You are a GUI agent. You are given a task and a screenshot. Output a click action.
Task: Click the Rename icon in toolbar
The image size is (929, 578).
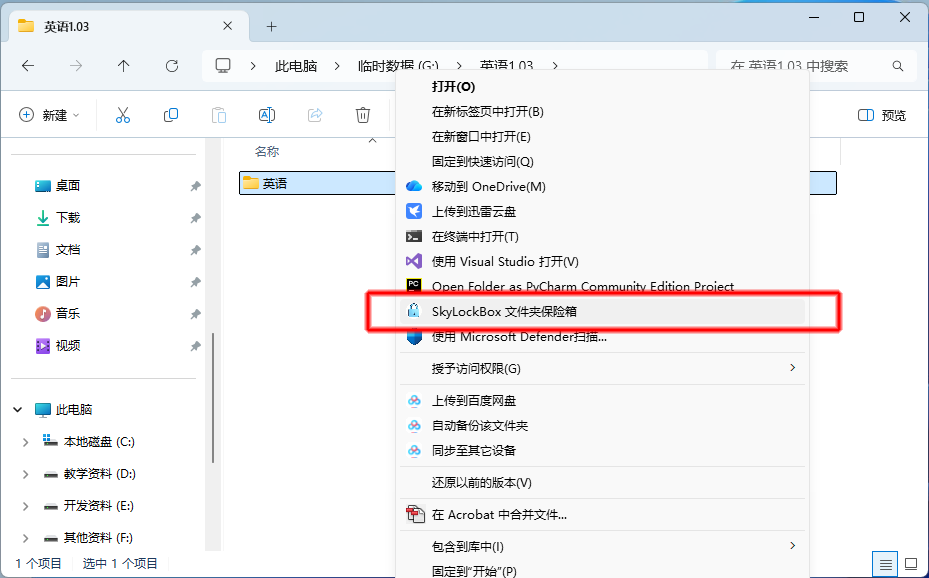(267, 115)
